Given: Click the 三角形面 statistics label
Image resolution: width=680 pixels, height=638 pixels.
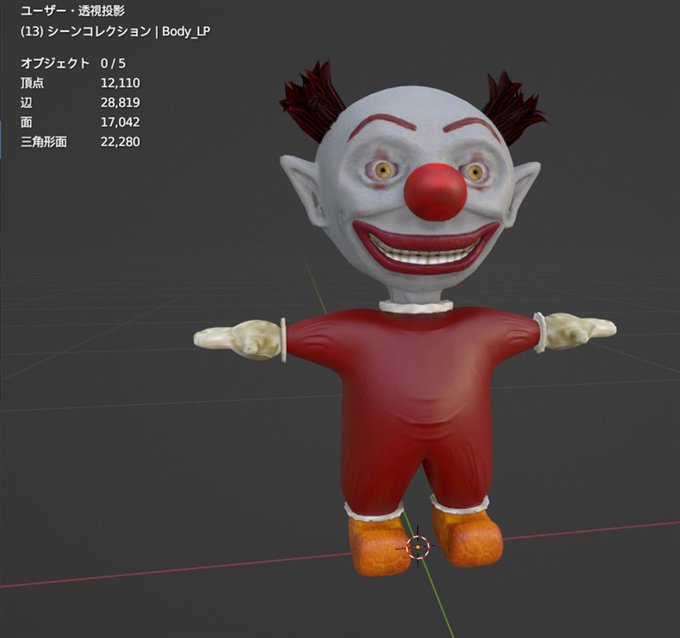Looking at the screenshot, I should [x=44, y=142].
